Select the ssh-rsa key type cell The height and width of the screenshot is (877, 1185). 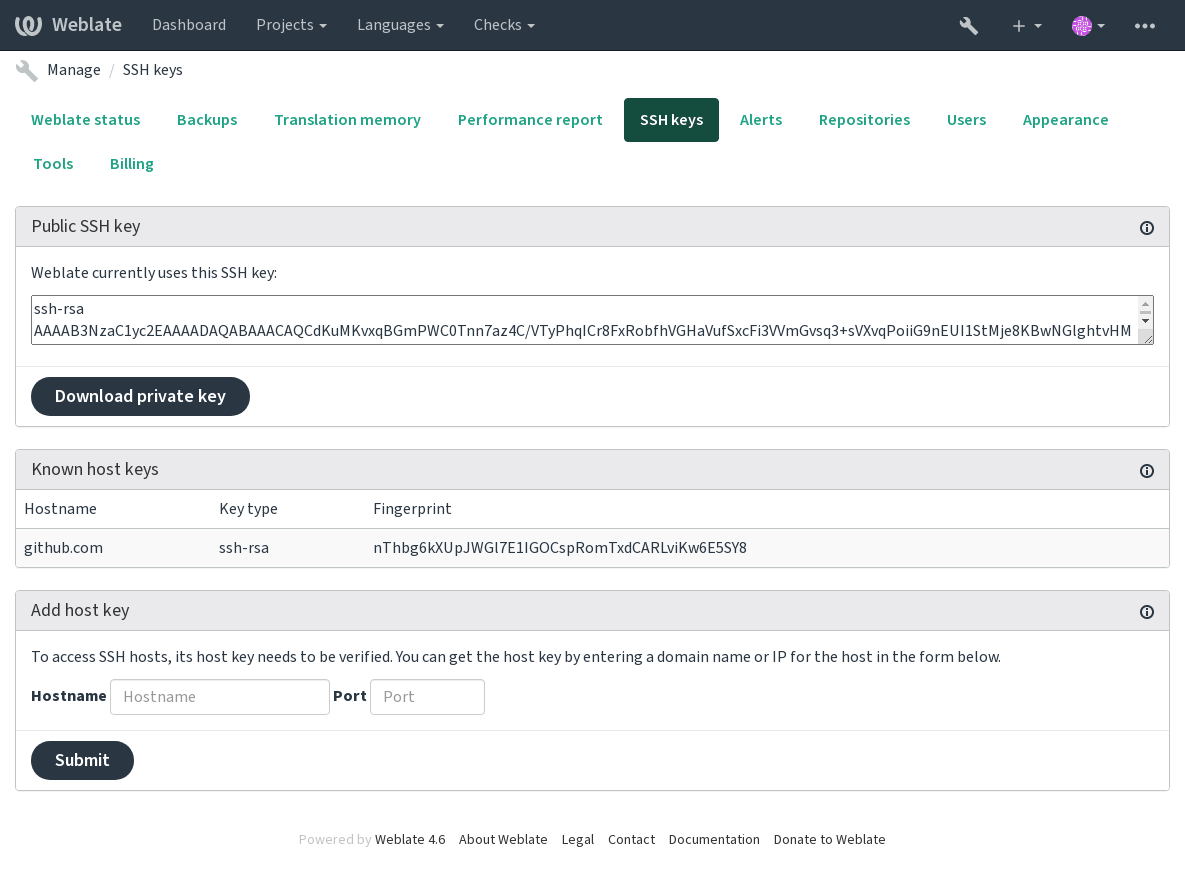coord(244,548)
